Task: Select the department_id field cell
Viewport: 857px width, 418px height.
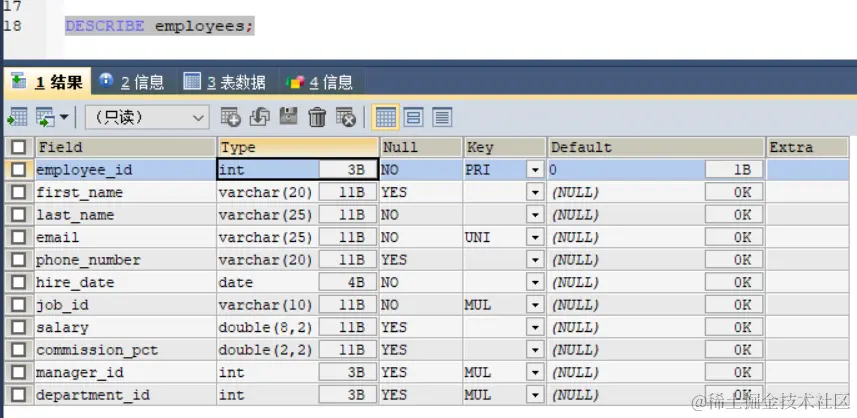Action: (126, 395)
